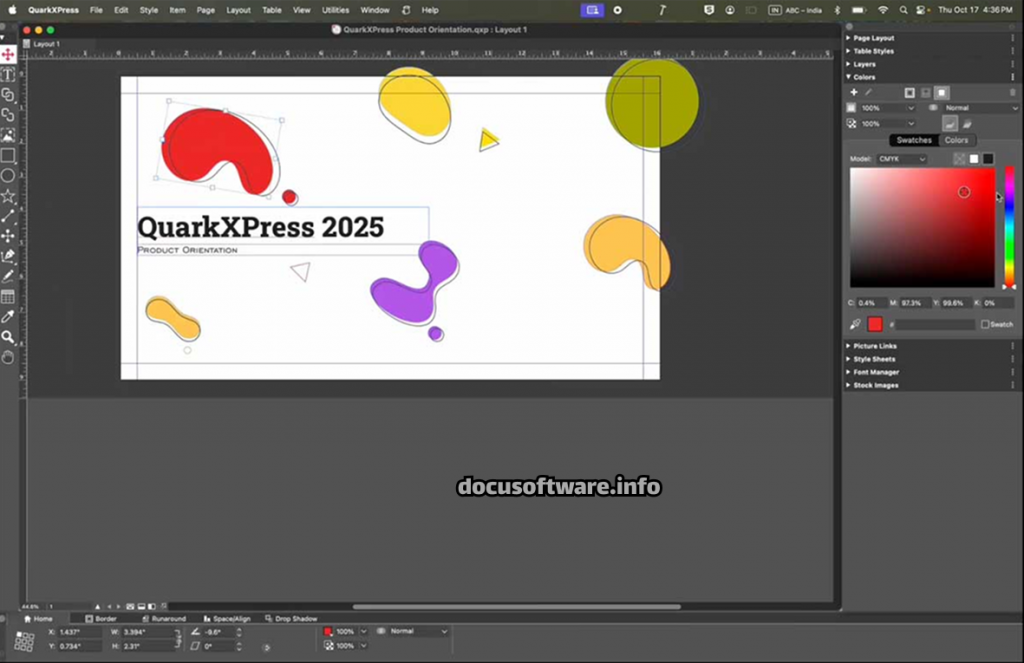The image size is (1024, 663).
Task: Select the Text Content tool
Action: pyautogui.click(x=8, y=74)
